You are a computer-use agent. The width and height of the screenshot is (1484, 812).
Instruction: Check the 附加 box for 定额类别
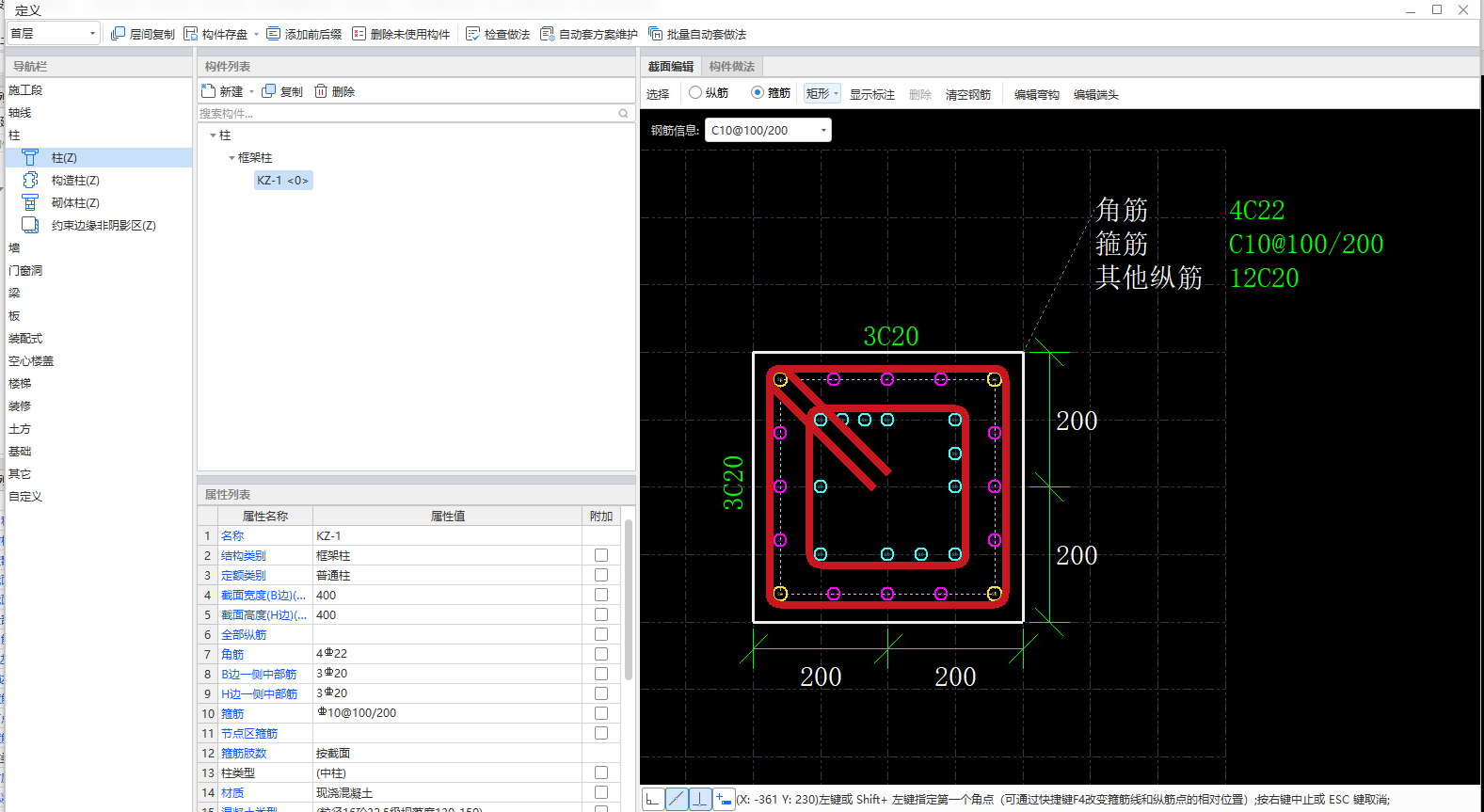click(601, 575)
